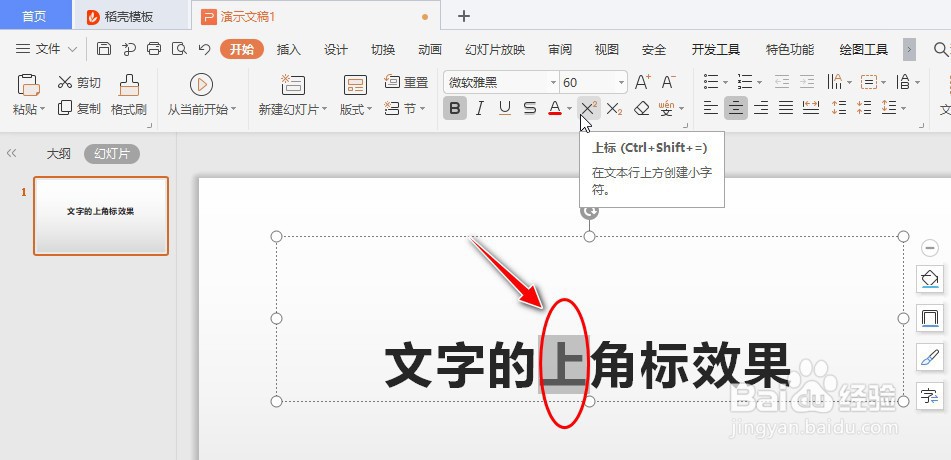Expand more ribbon tabs chevron
The width and height of the screenshot is (951, 460).
pyautogui.click(x=909, y=49)
